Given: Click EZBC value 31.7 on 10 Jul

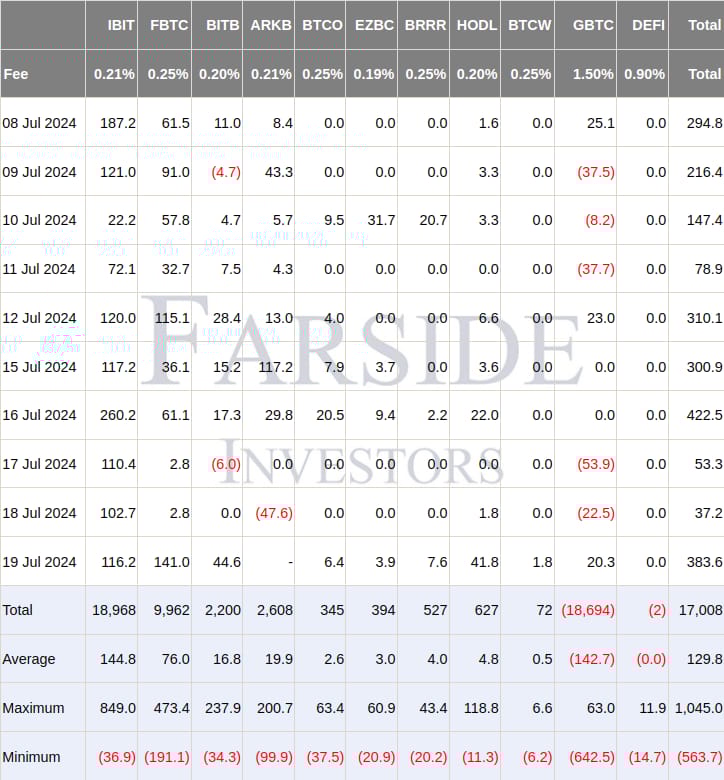Looking at the screenshot, I should tap(382, 220).
